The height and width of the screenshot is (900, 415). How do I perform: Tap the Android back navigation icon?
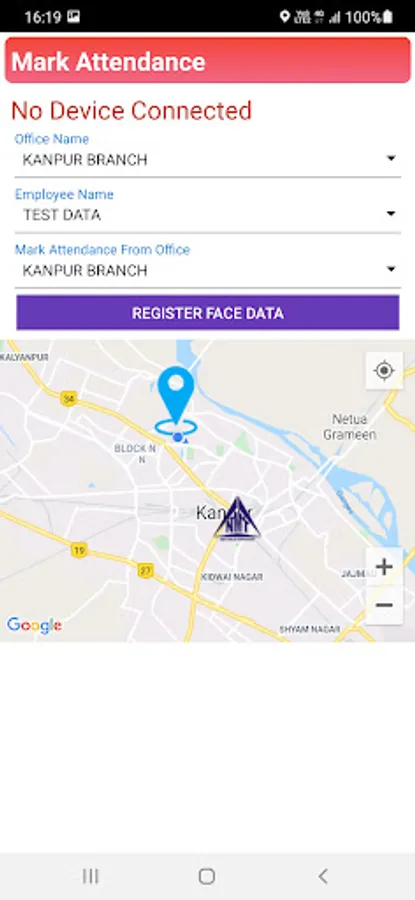323,876
